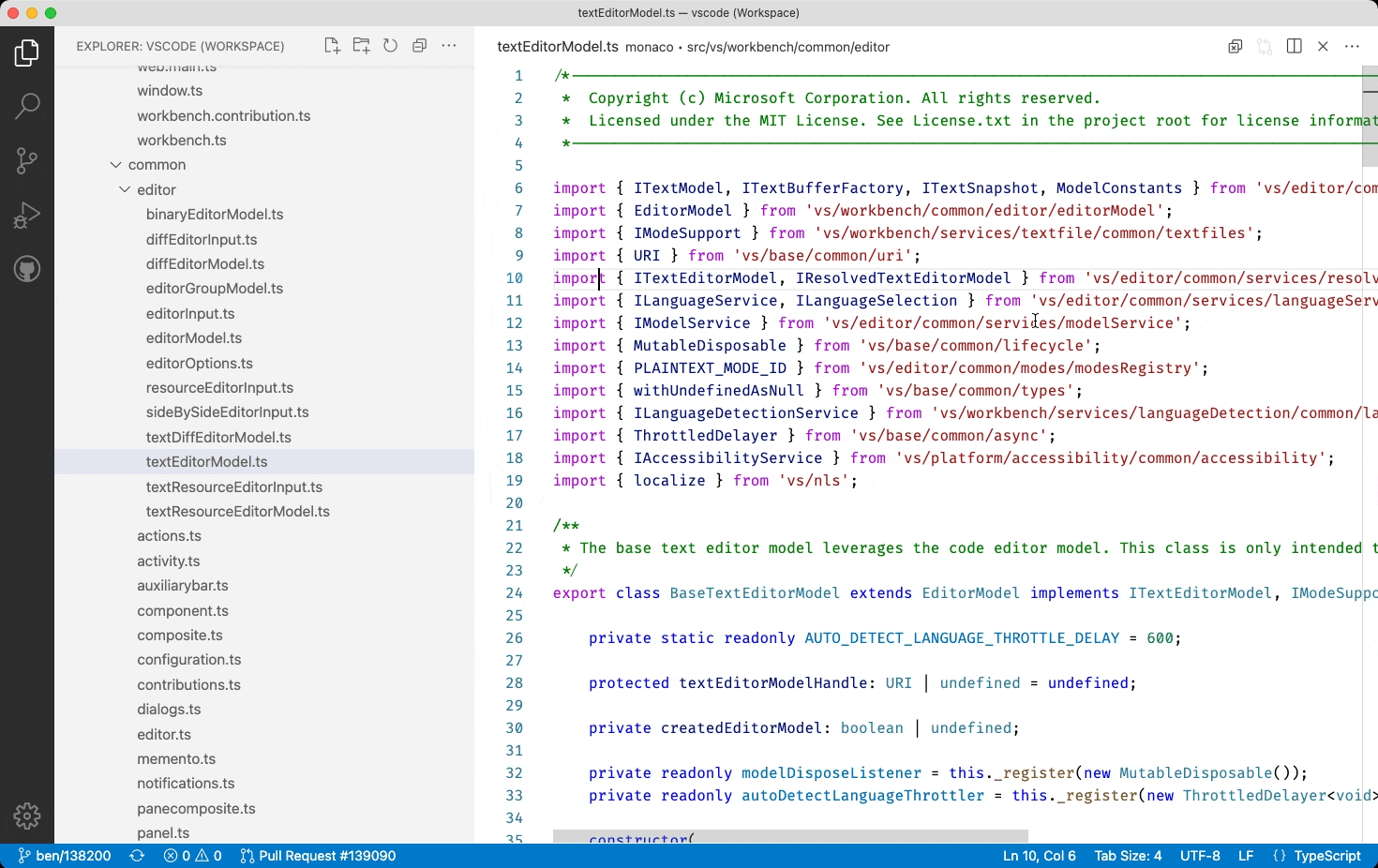1378x868 pixels.
Task: Change indentation via Tab Size: 4
Action: pos(1128,856)
